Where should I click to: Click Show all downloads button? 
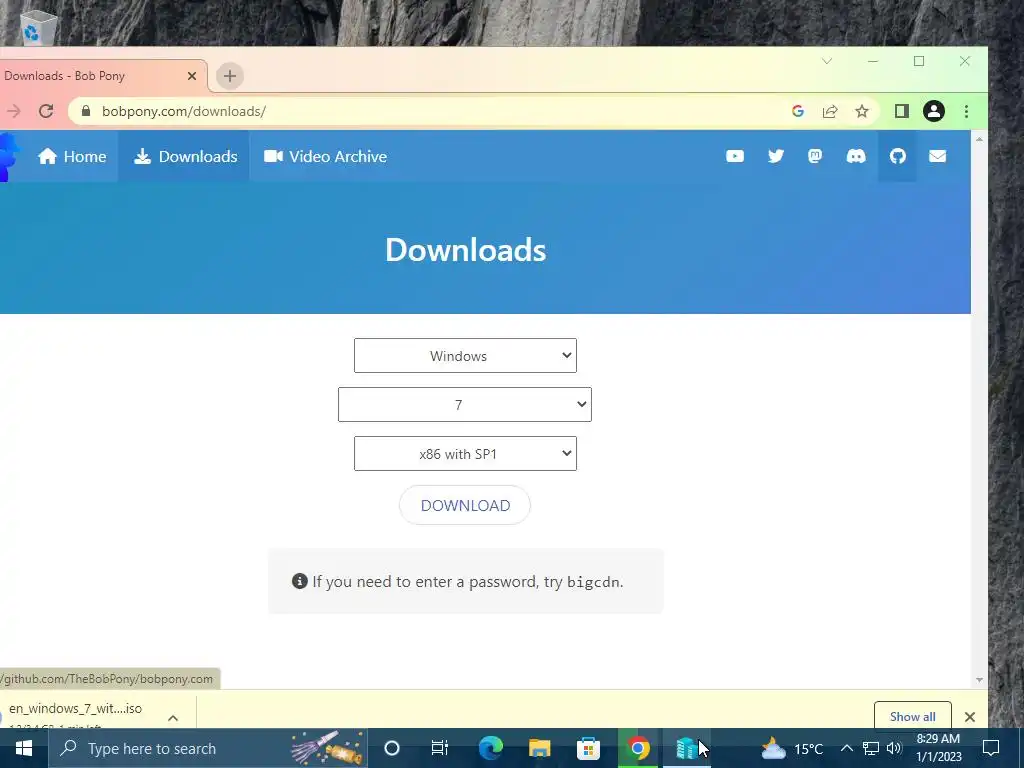pyautogui.click(x=912, y=716)
